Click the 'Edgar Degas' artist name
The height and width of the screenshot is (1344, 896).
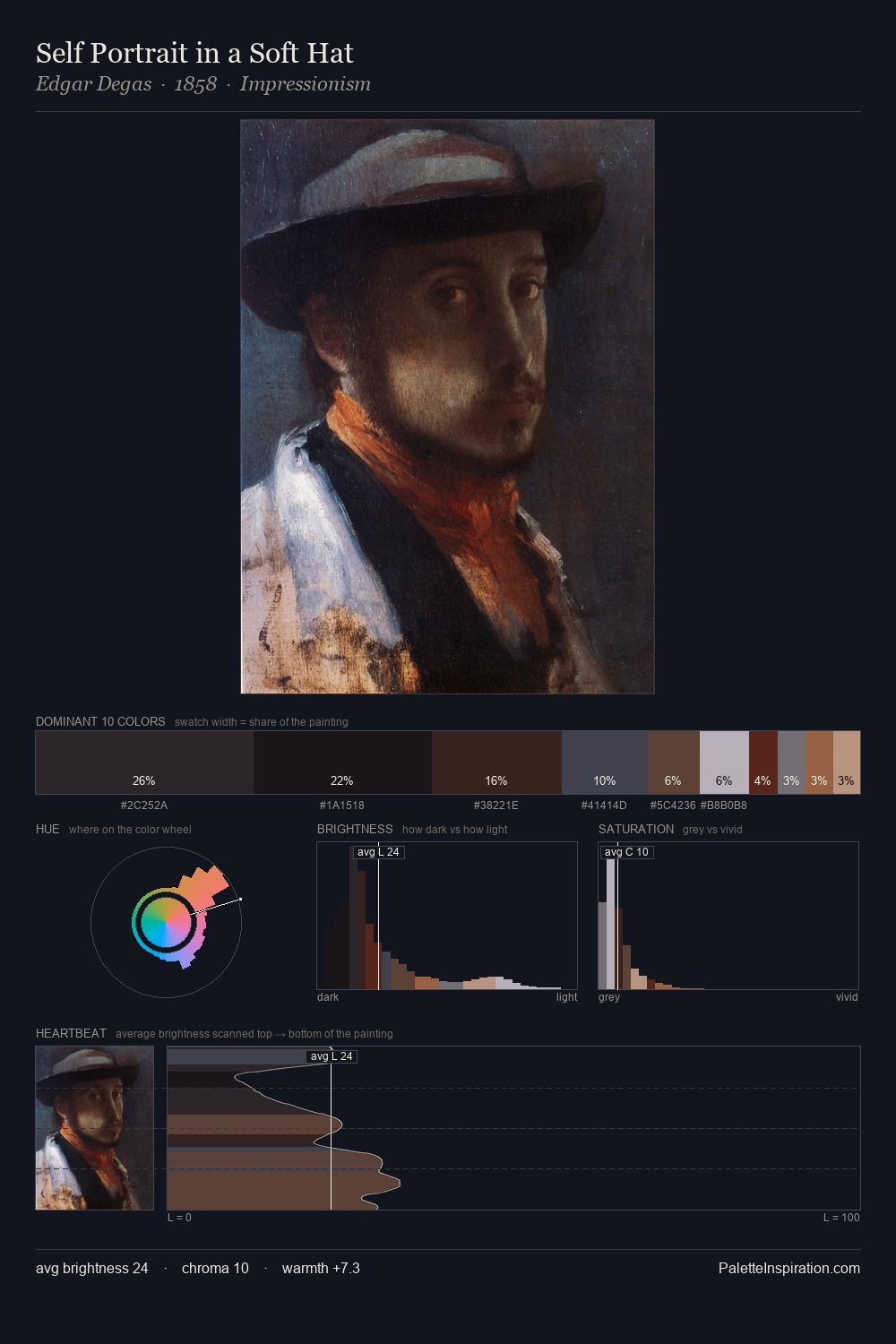pyautogui.click(x=93, y=84)
